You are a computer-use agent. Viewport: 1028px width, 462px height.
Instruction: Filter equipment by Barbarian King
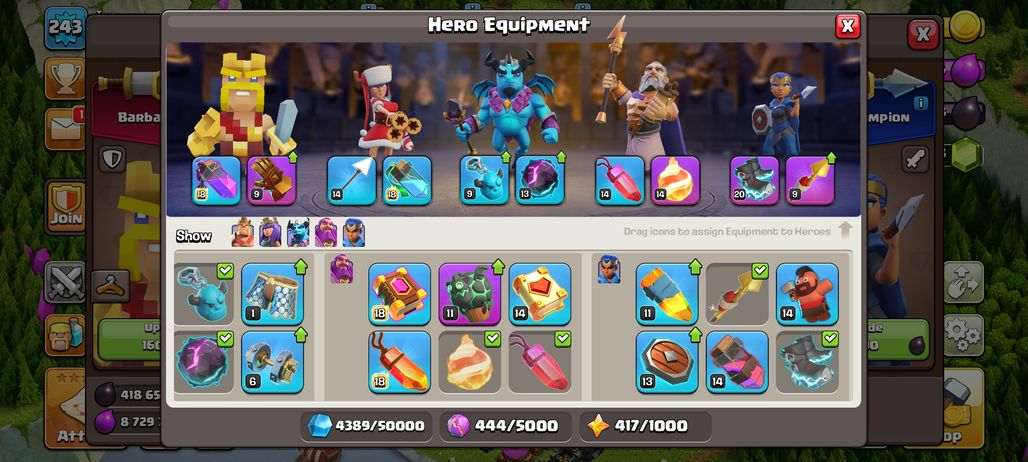pyautogui.click(x=243, y=233)
